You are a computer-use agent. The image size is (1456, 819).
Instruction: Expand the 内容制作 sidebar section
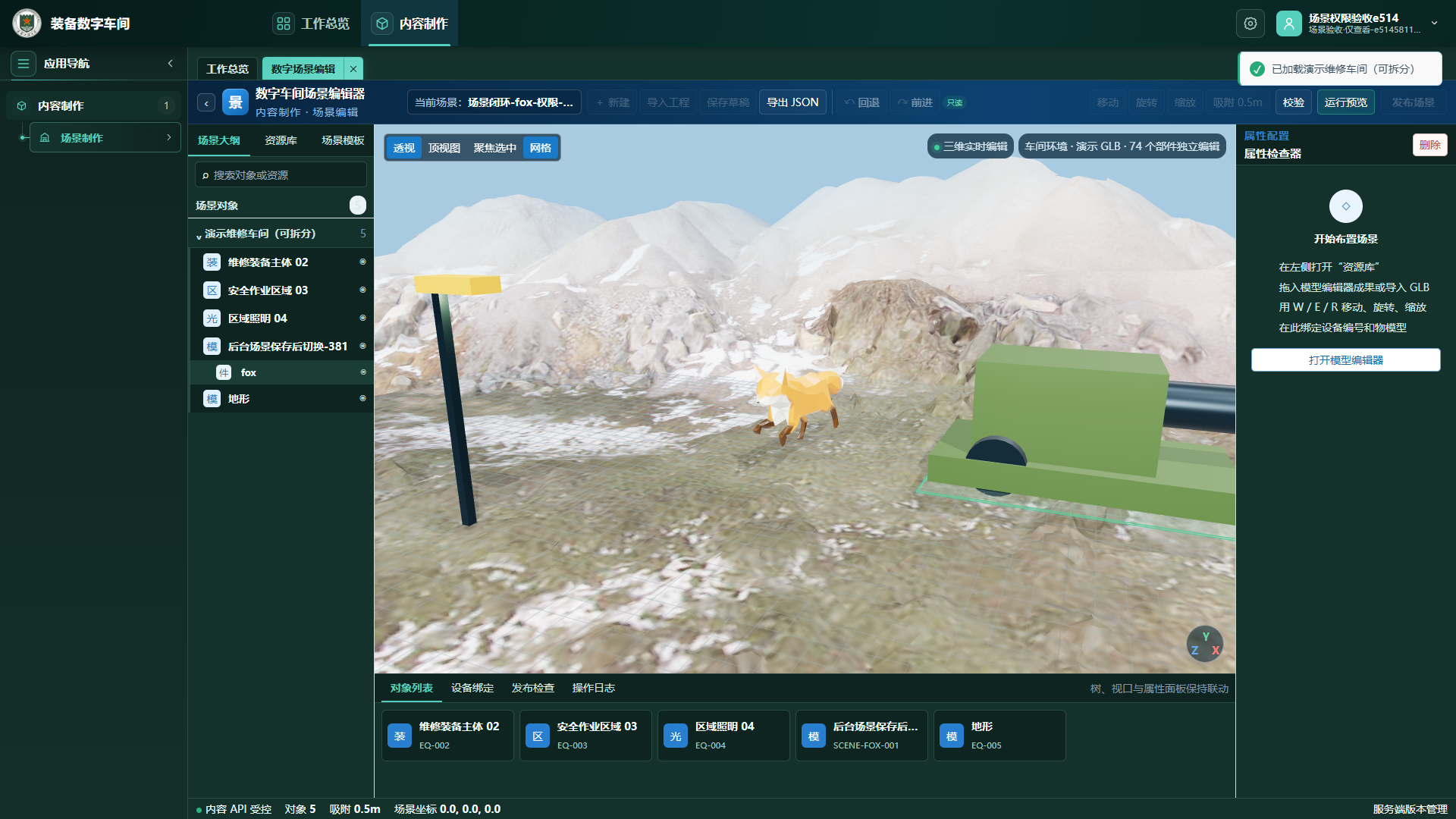pos(93,106)
